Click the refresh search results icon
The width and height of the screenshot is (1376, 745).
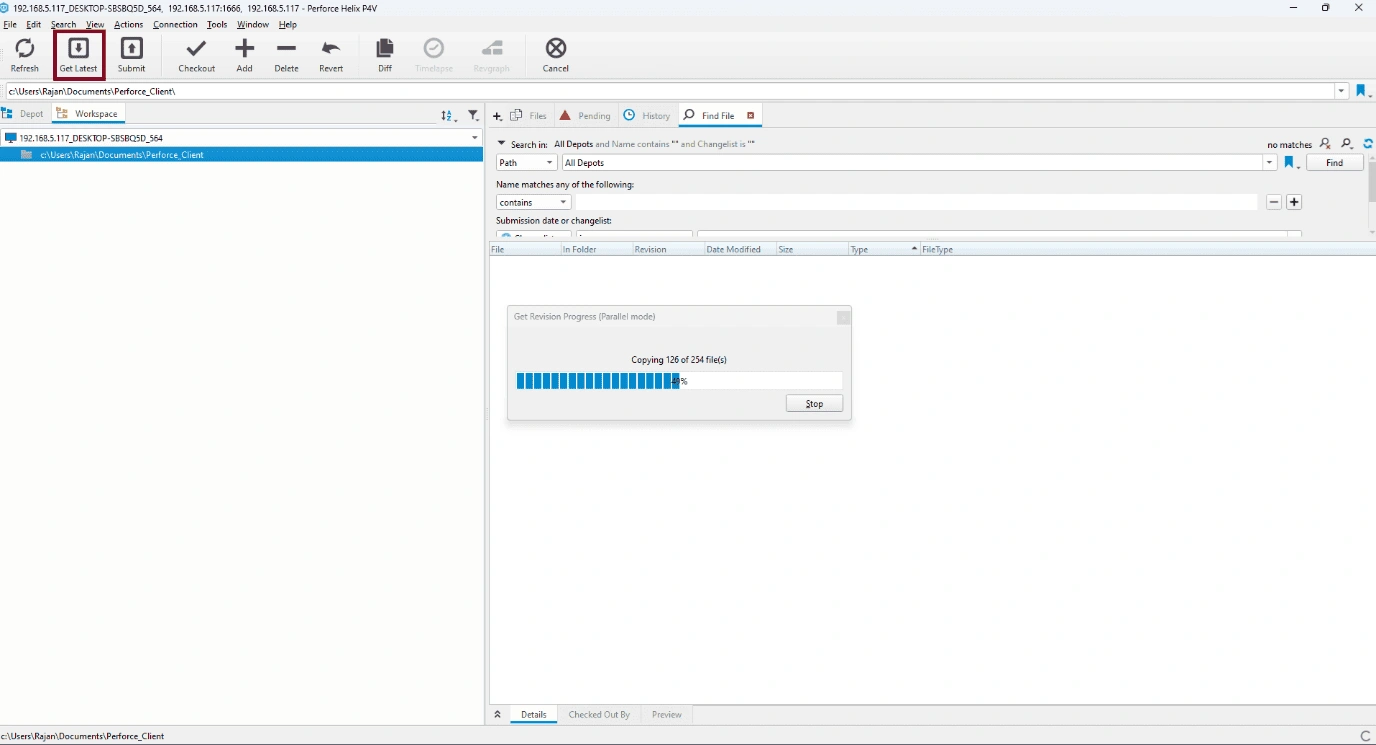1368,144
